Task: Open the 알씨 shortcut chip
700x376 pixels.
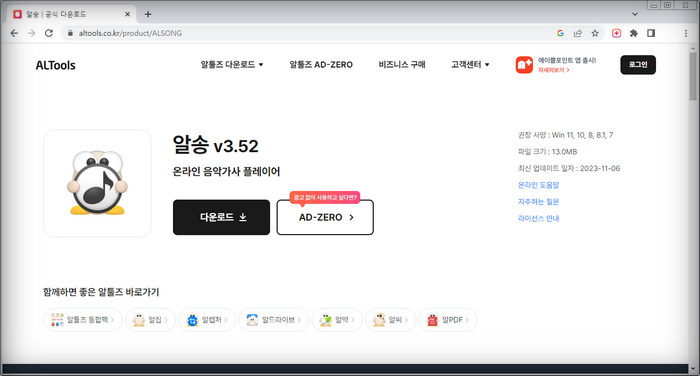Action: pos(391,320)
